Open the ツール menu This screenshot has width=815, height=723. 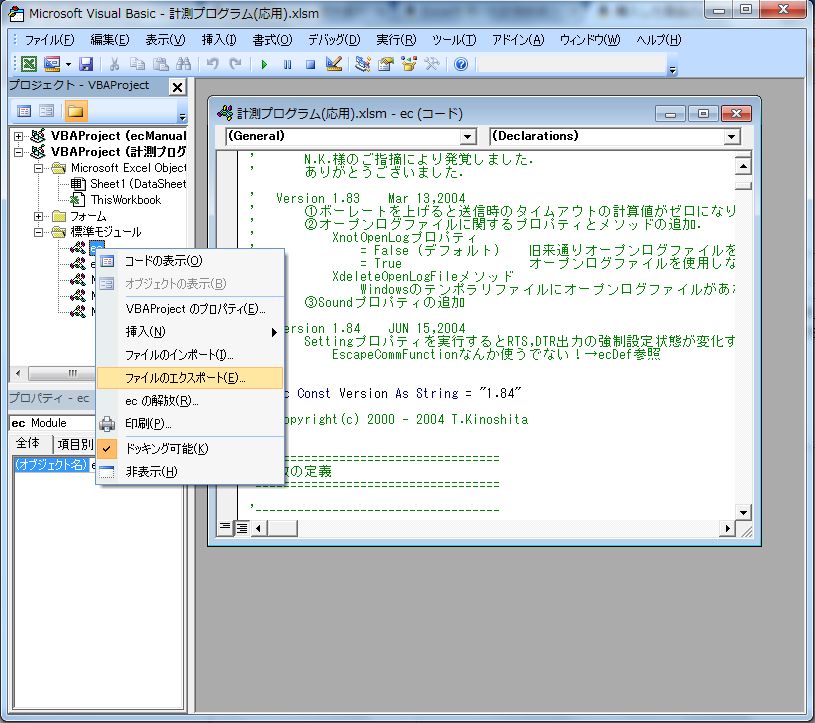(x=454, y=40)
